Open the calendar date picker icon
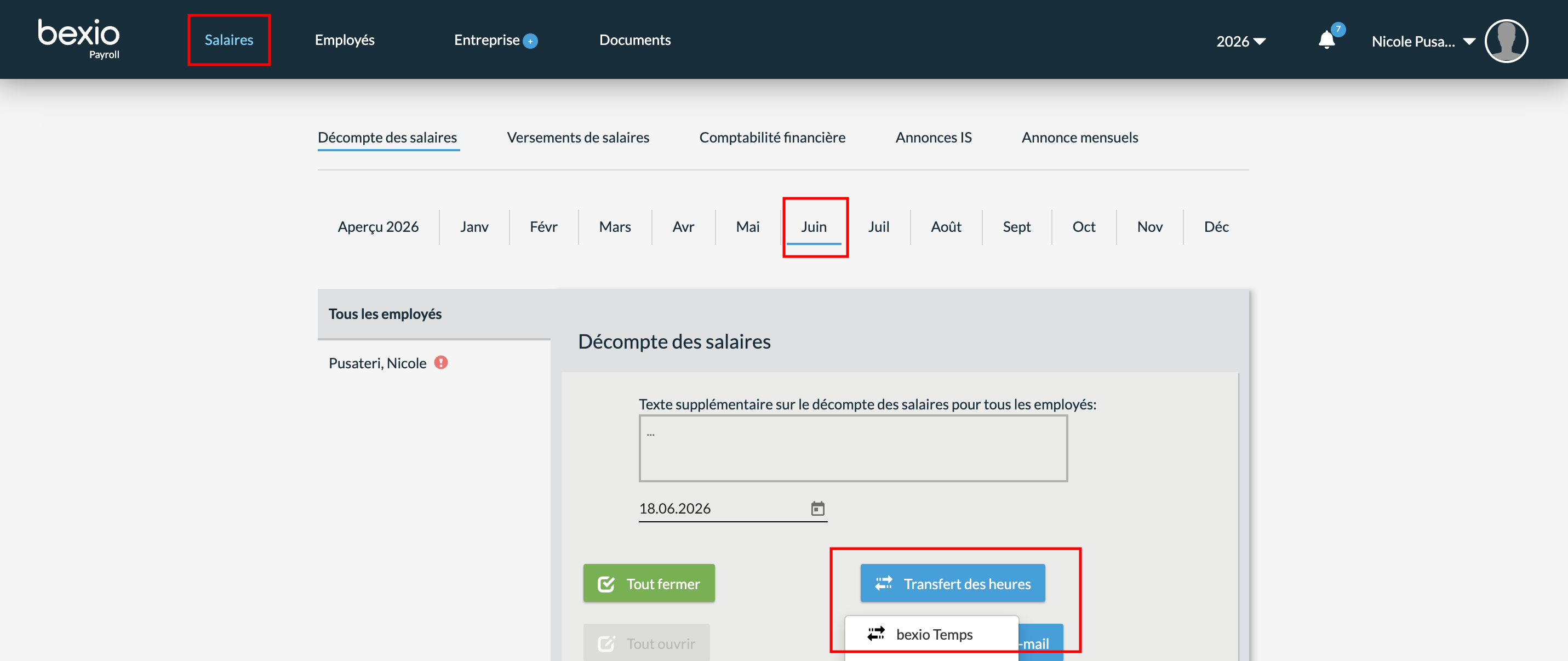This screenshot has width=1568, height=661. (x=817, y=508)
